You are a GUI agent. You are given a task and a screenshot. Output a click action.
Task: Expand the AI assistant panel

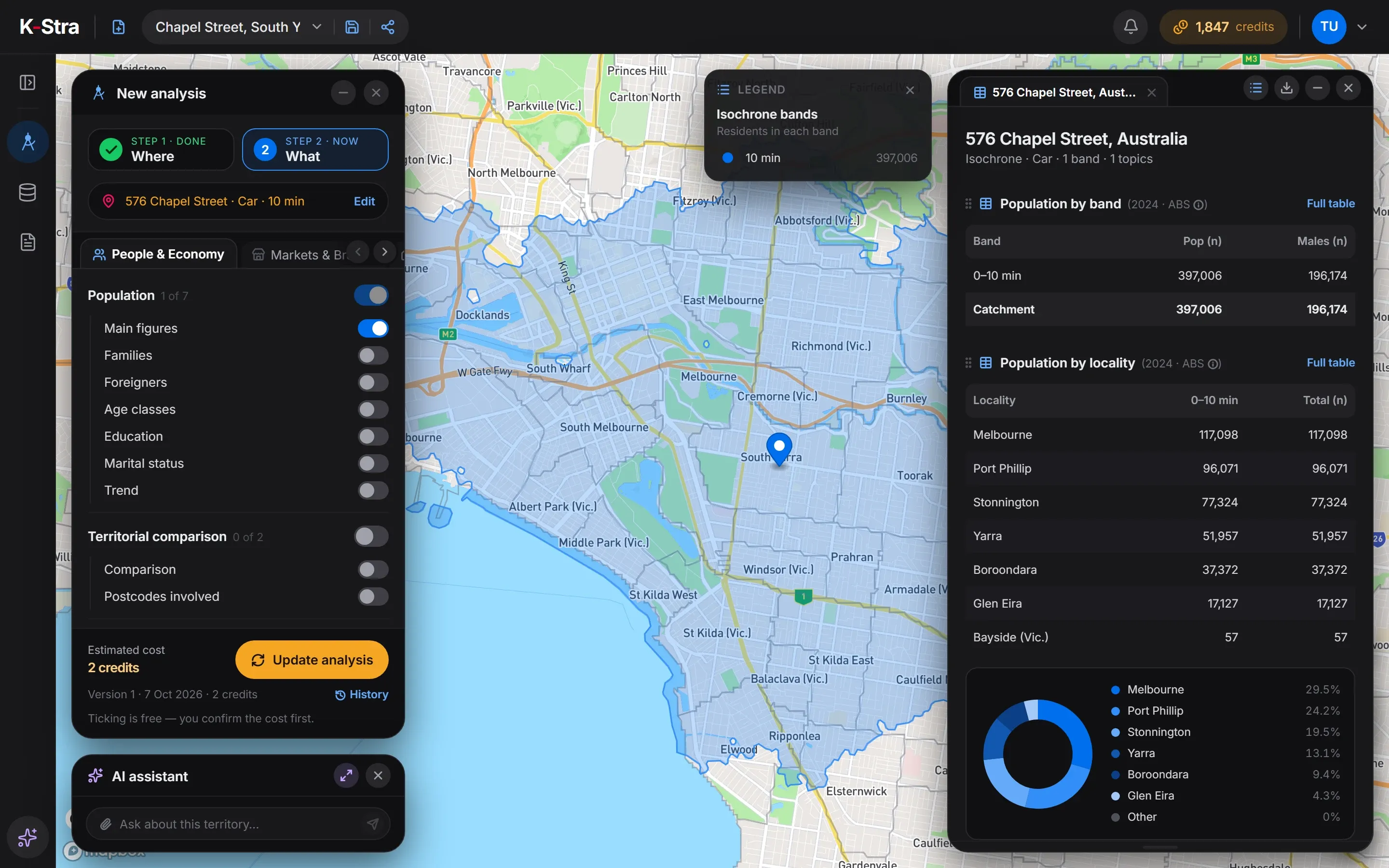[346, 776]
